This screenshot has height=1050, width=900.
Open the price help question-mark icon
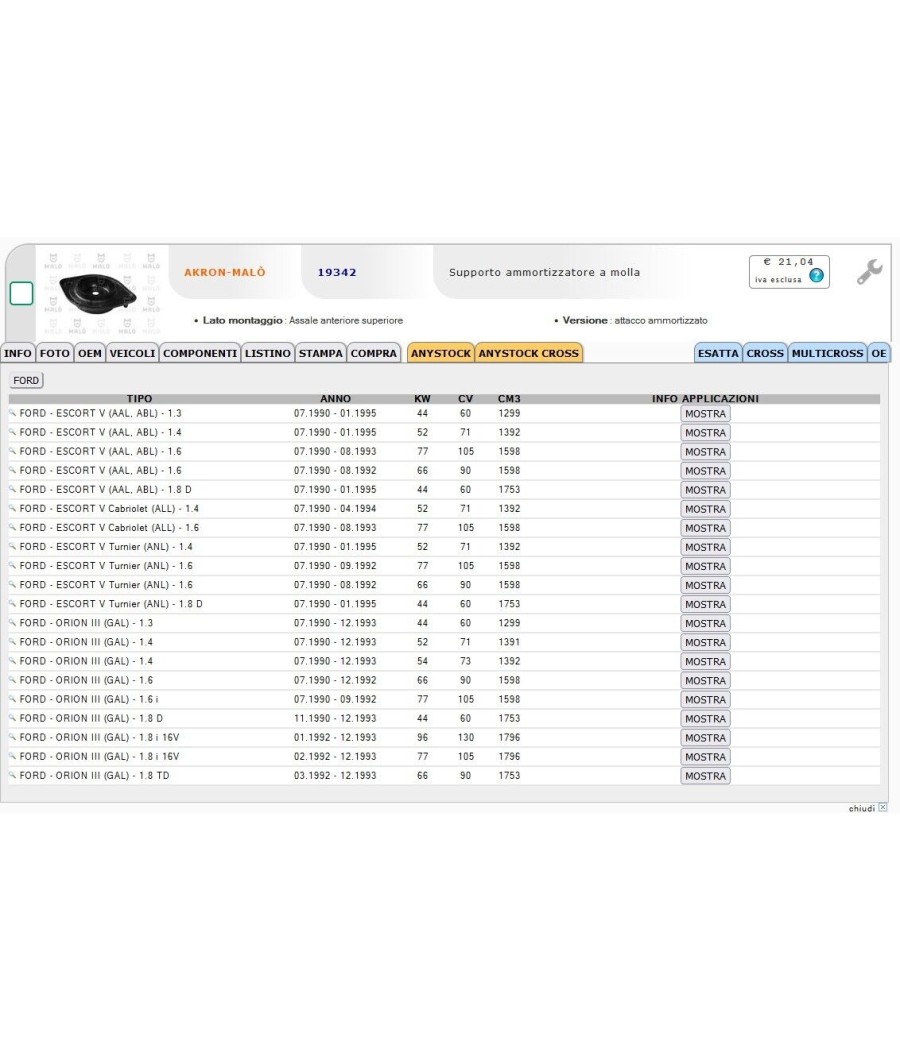point(816,275)
